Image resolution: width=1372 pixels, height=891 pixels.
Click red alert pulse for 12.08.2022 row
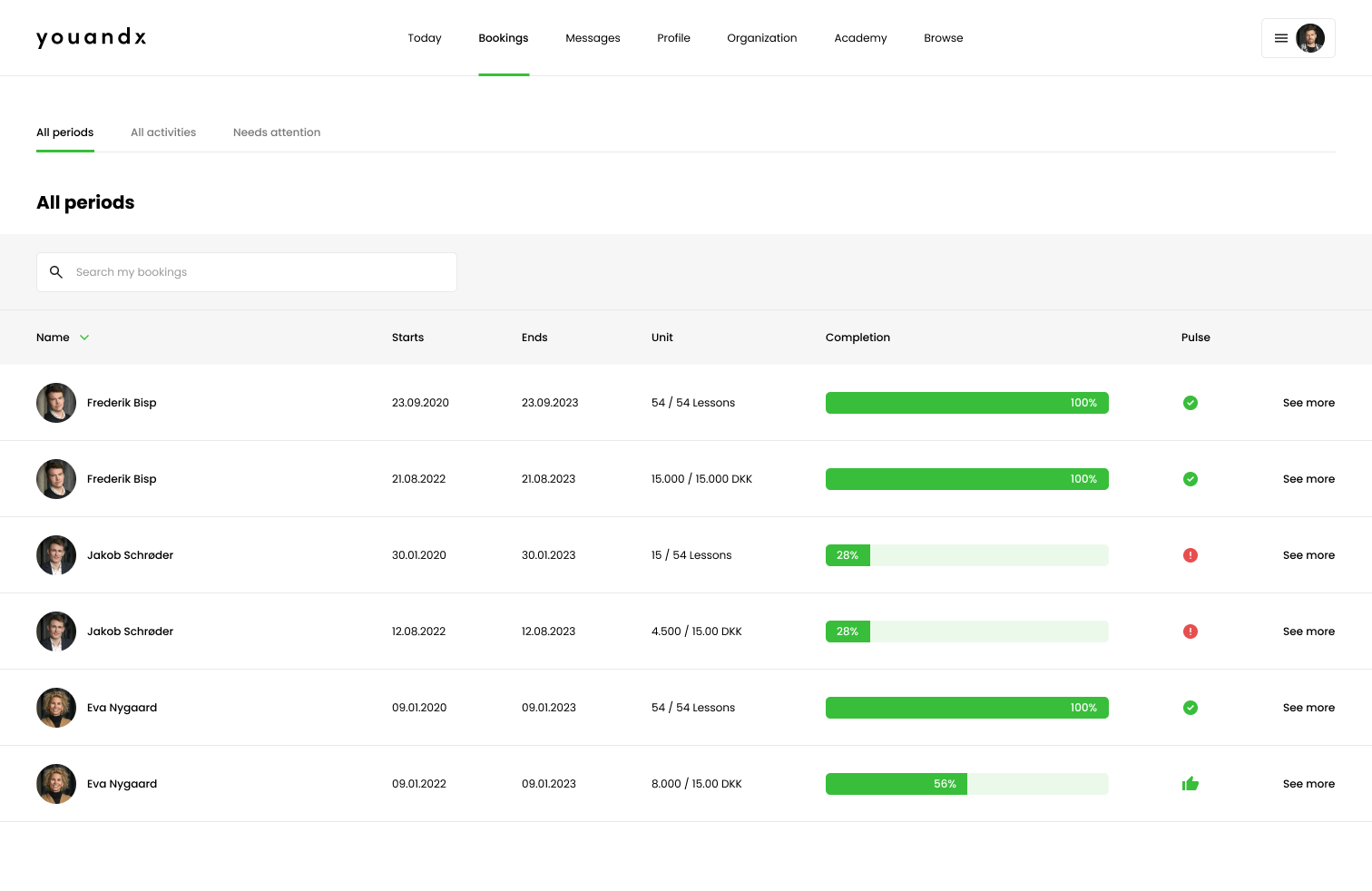(x=1191, y=632)
